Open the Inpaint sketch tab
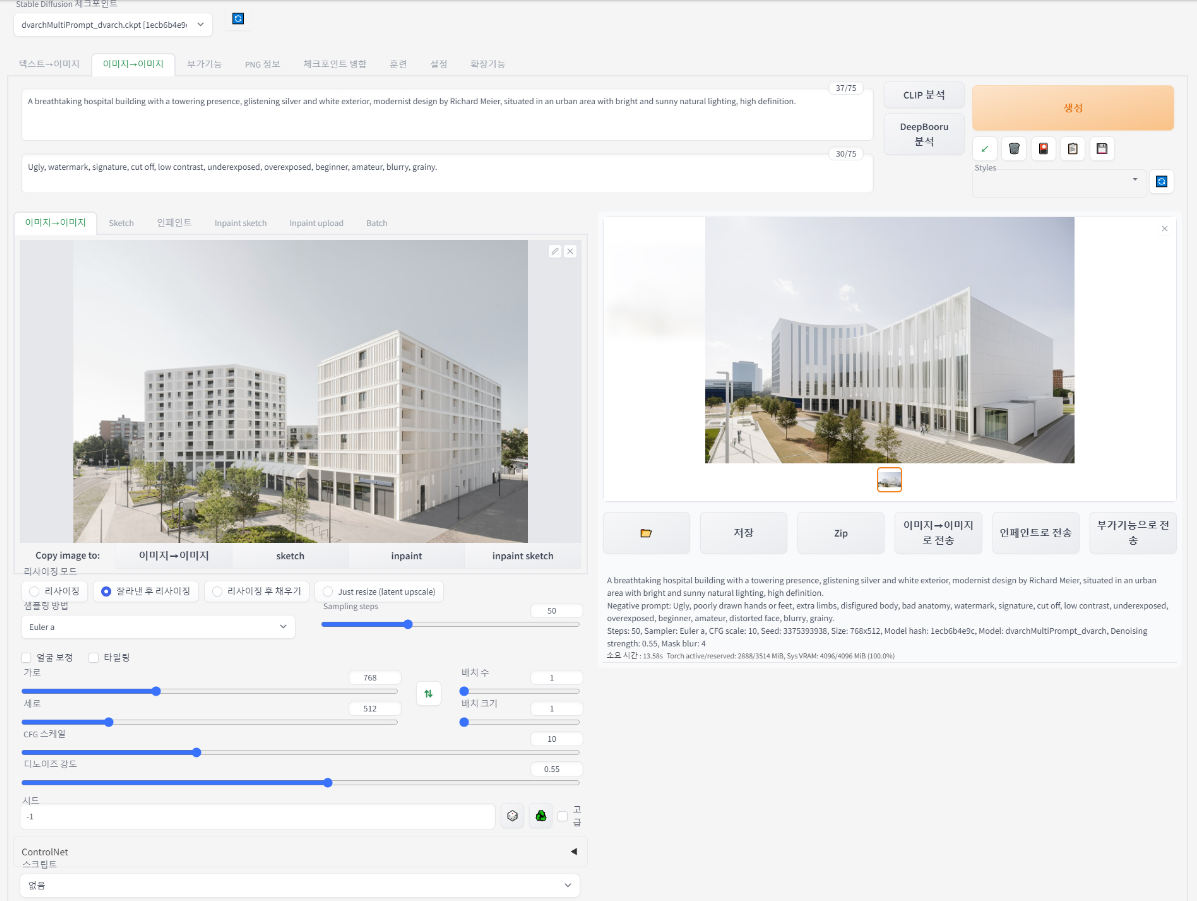This screenshot has width=1197, height=901. pos(241,223)
